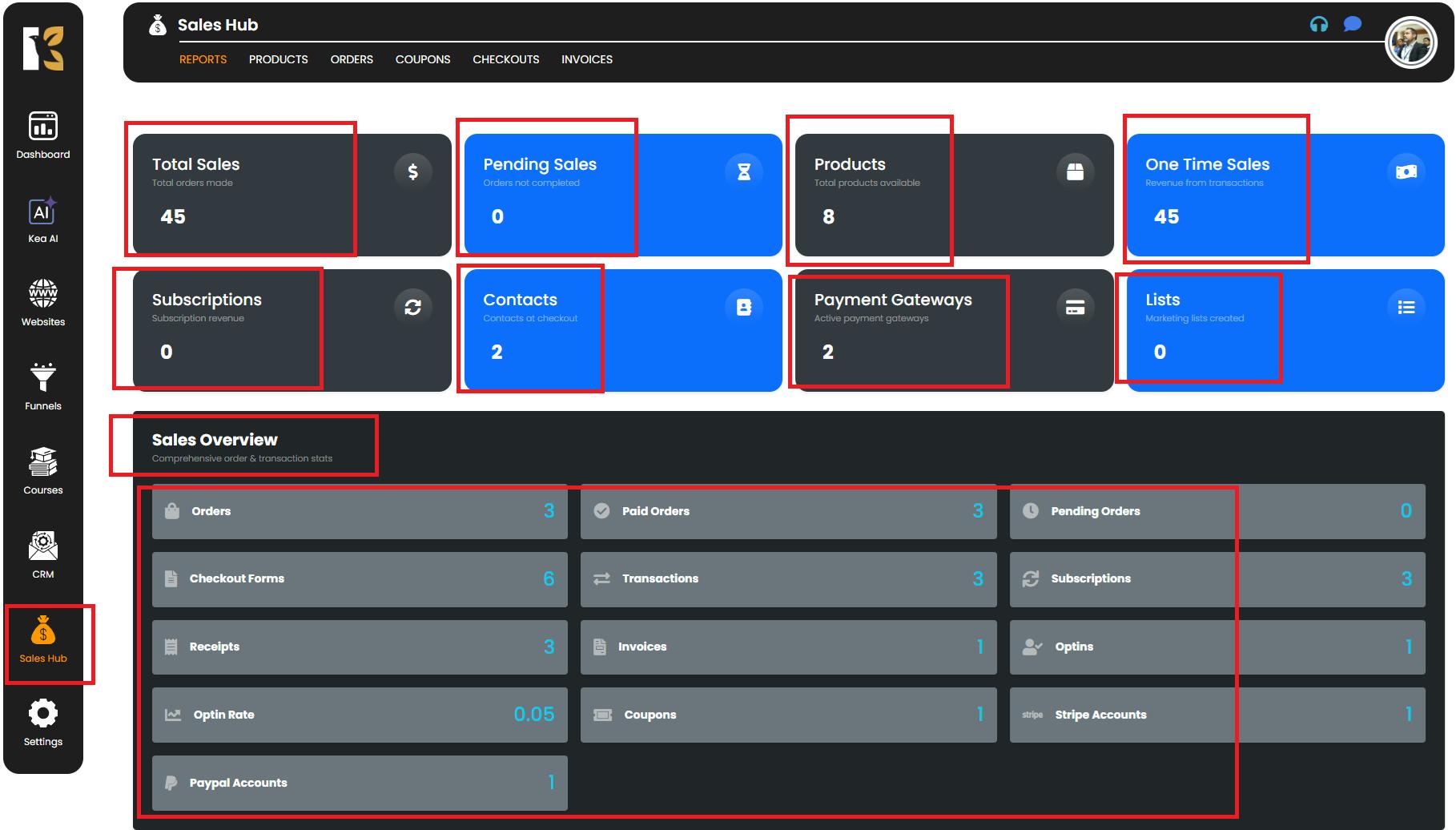The width and height of the screenshot is (1456, 830).
Task: Open the Kea AI sidebar icon
Action: tap(43, 219)
